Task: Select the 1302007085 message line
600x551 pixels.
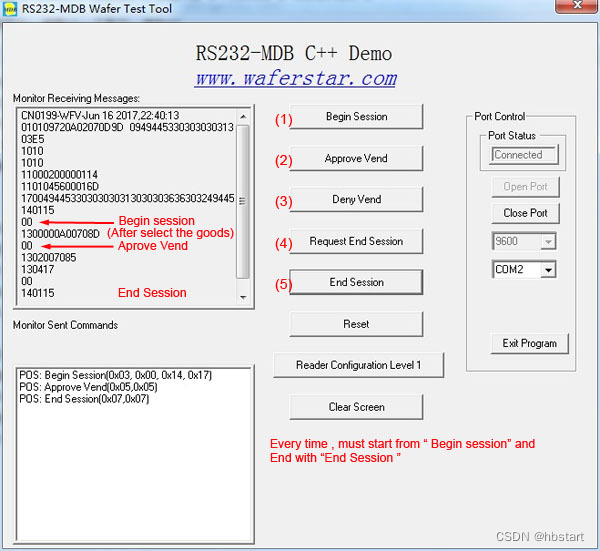Action: click(49, 258)
